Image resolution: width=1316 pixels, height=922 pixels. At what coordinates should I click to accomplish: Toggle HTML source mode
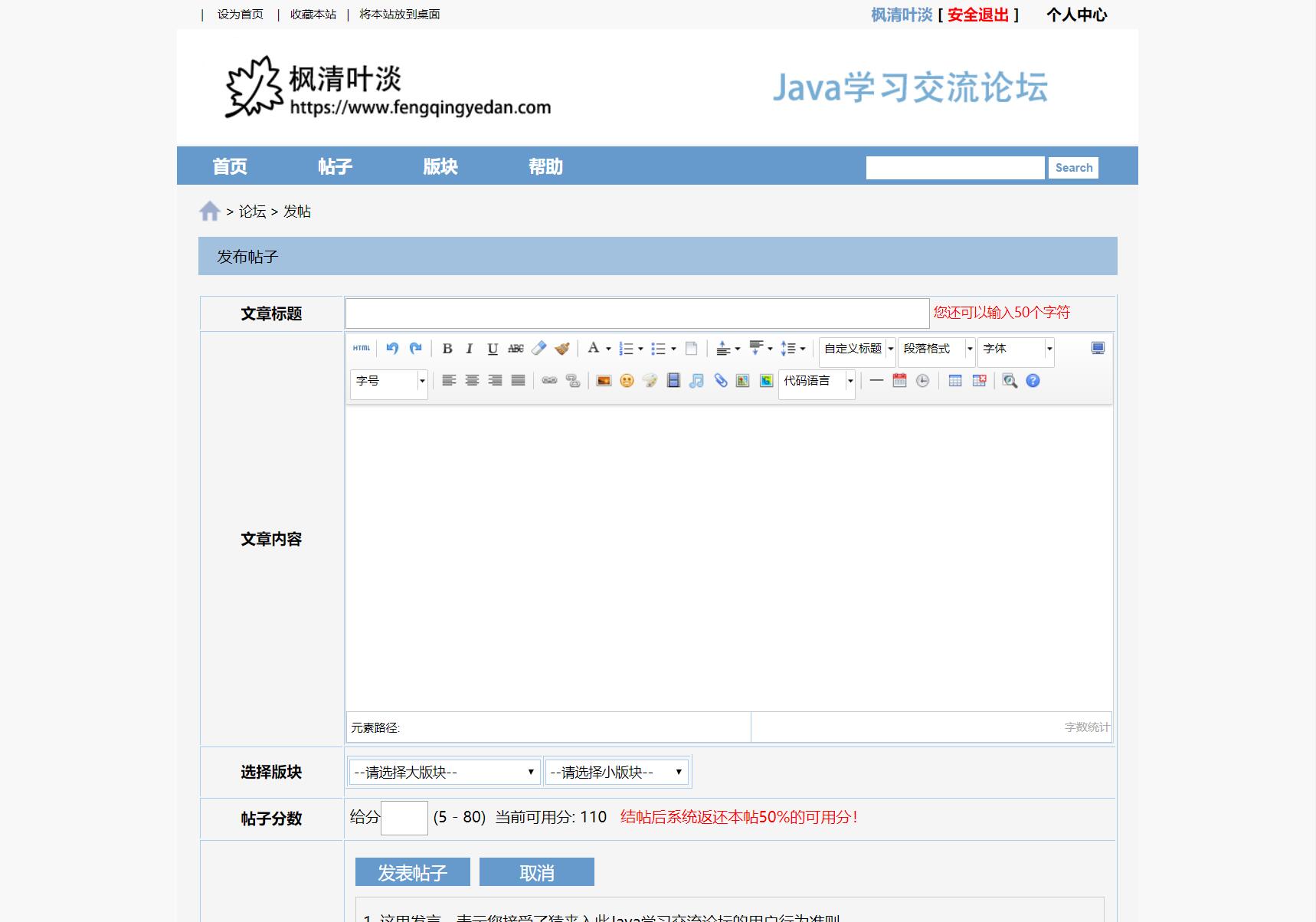(362, 349)
